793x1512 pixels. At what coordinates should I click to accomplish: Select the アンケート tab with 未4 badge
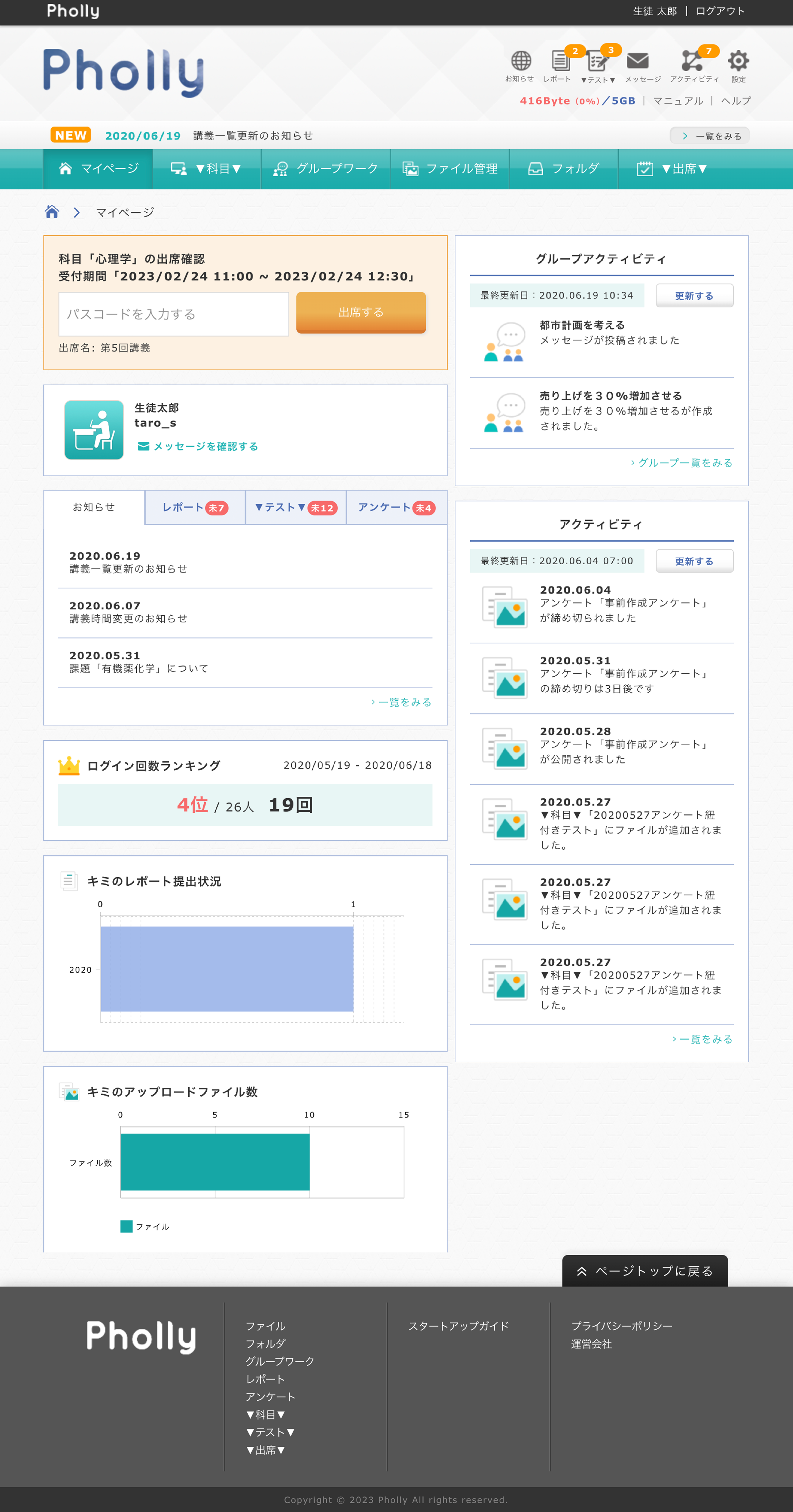point(396,508)
